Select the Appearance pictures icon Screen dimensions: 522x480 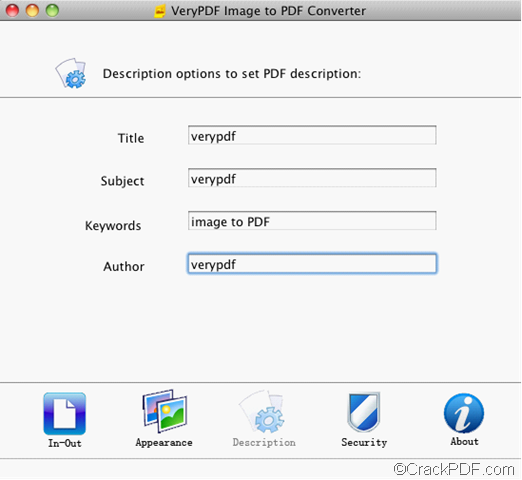click(165, 411)
